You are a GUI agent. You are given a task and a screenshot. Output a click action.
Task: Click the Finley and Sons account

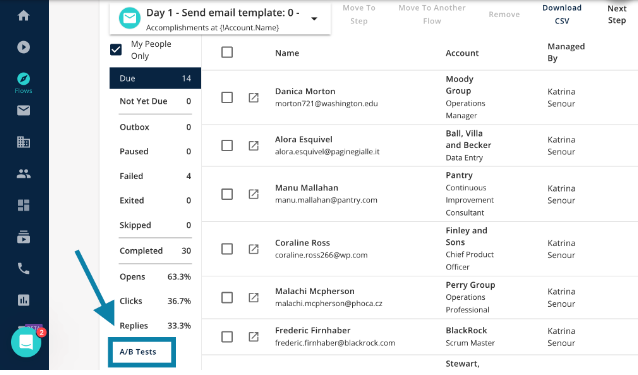coord(466,236)
